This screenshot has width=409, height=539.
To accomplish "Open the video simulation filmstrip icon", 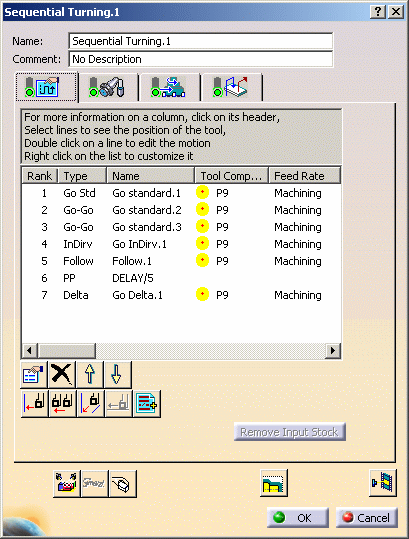I will coord(383,483).
